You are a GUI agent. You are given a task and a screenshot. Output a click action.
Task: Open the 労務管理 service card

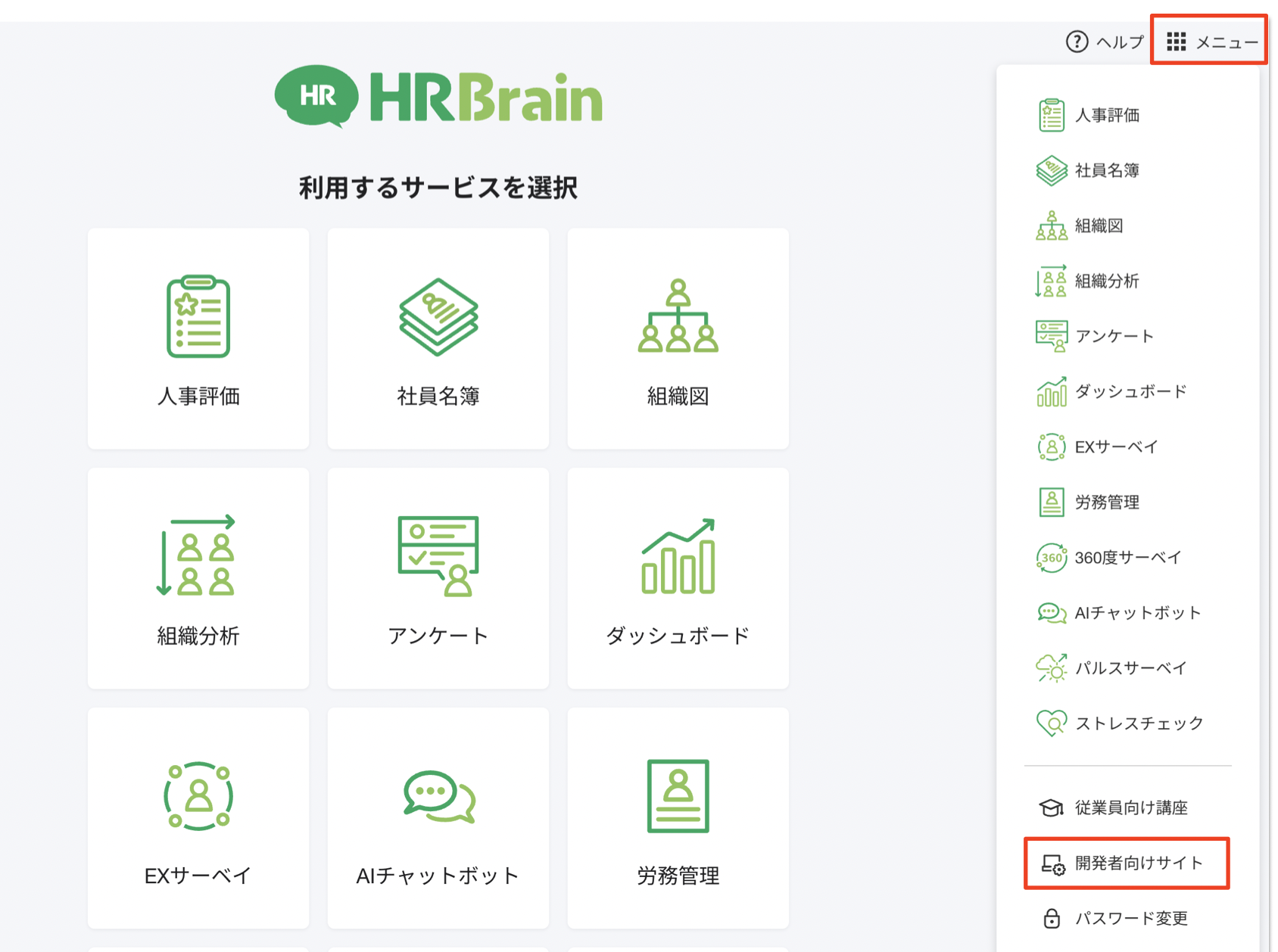point(678,818)
